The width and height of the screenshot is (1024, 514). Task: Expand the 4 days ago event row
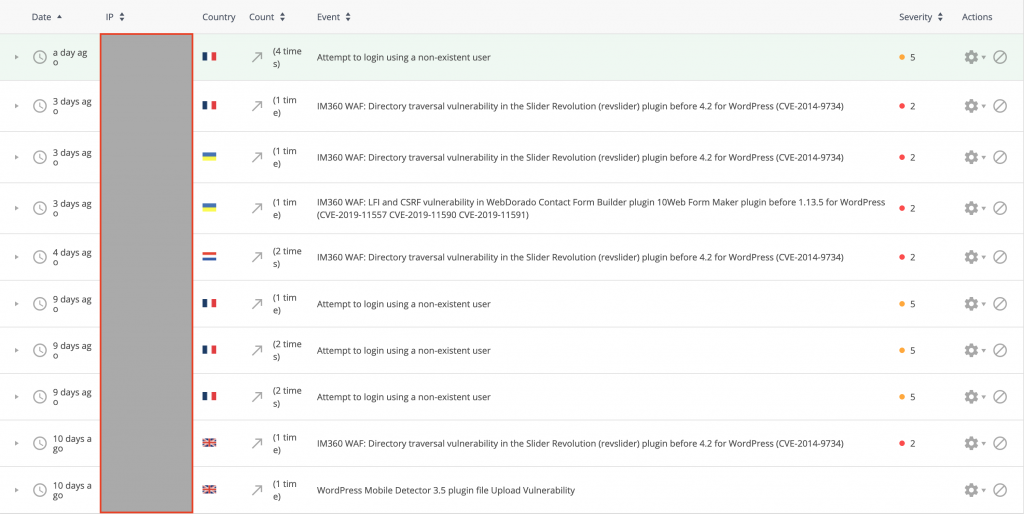coord(17,257)
